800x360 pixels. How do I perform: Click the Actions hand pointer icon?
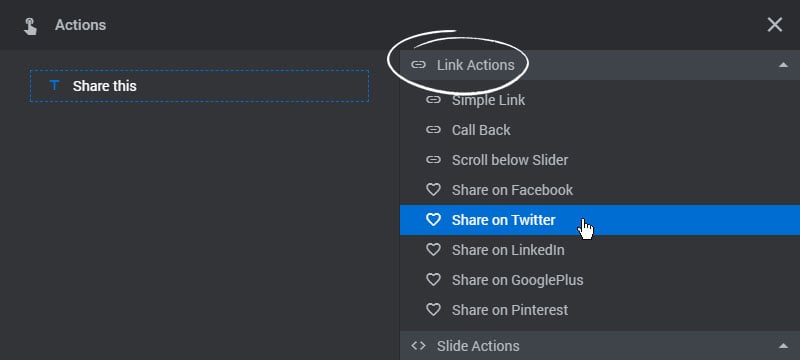[30, 25]
